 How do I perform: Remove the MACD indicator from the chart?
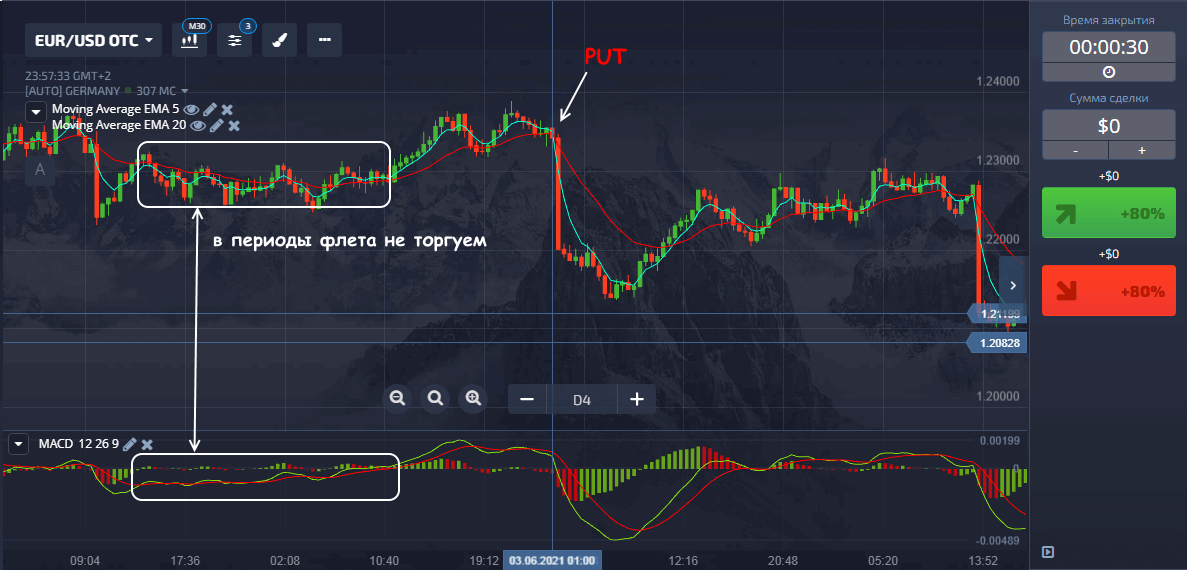[147, 444]
